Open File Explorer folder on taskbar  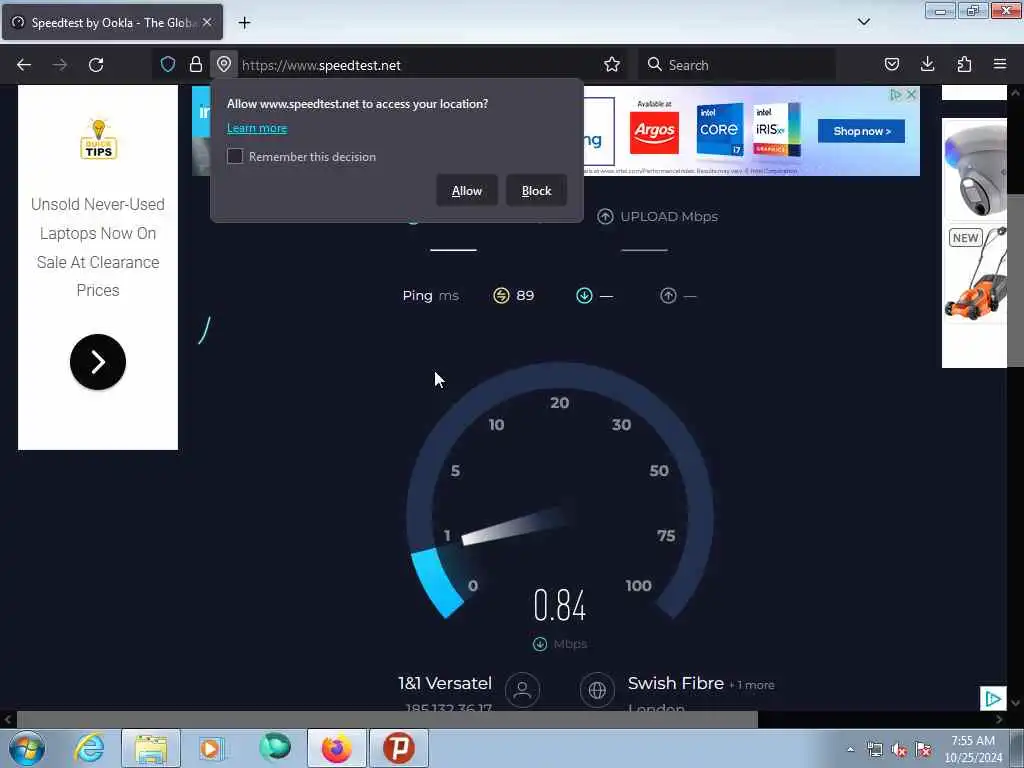[151, 748]
